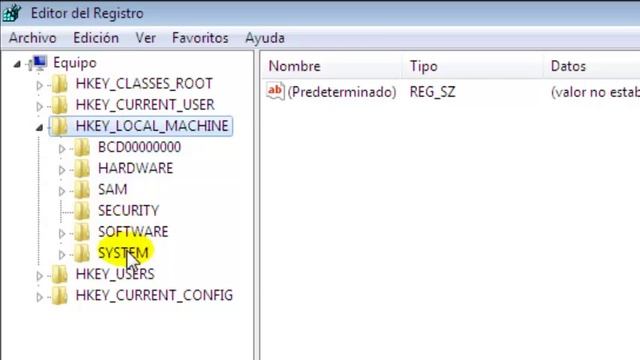Select the BCD00000000 key label
Viewport: 640px width, 360px height.
click(139, 147)
